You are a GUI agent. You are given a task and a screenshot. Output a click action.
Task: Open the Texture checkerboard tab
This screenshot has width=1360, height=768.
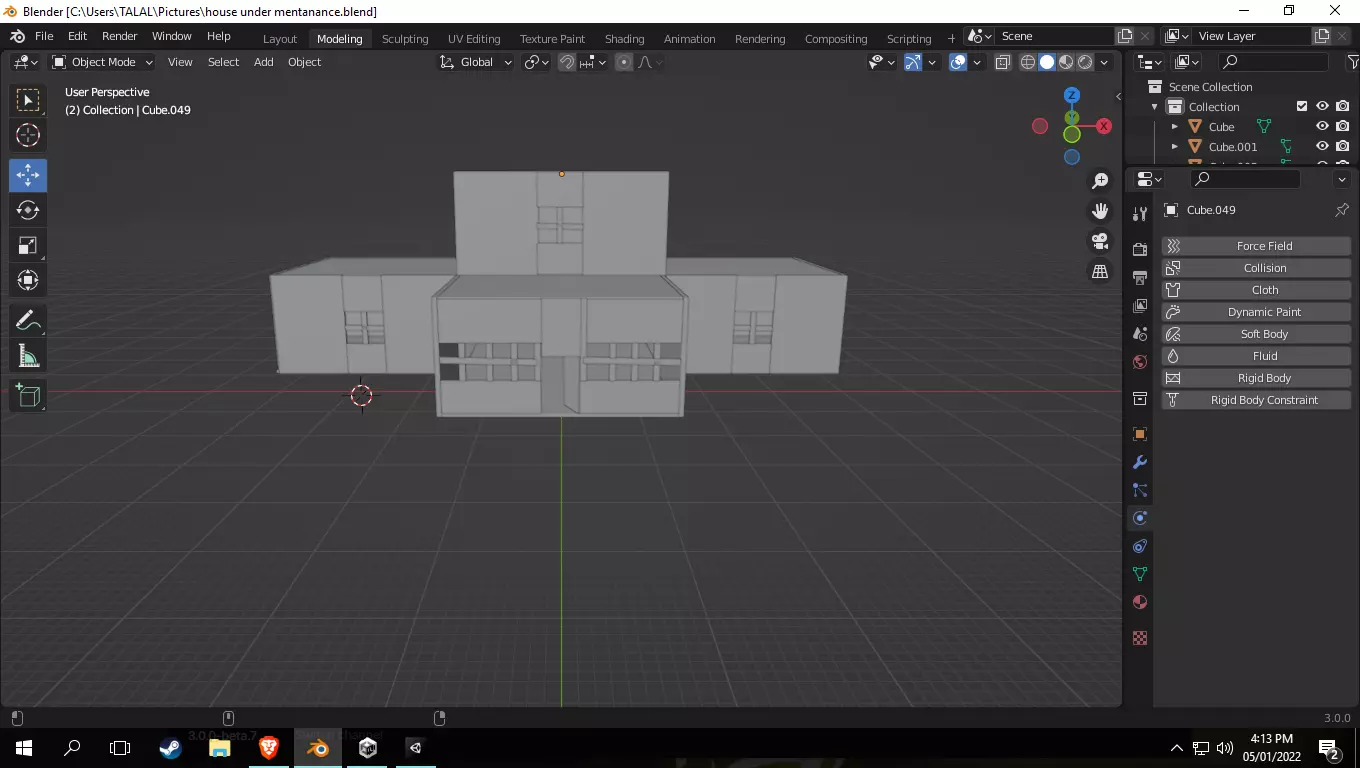click(1139, 638)
